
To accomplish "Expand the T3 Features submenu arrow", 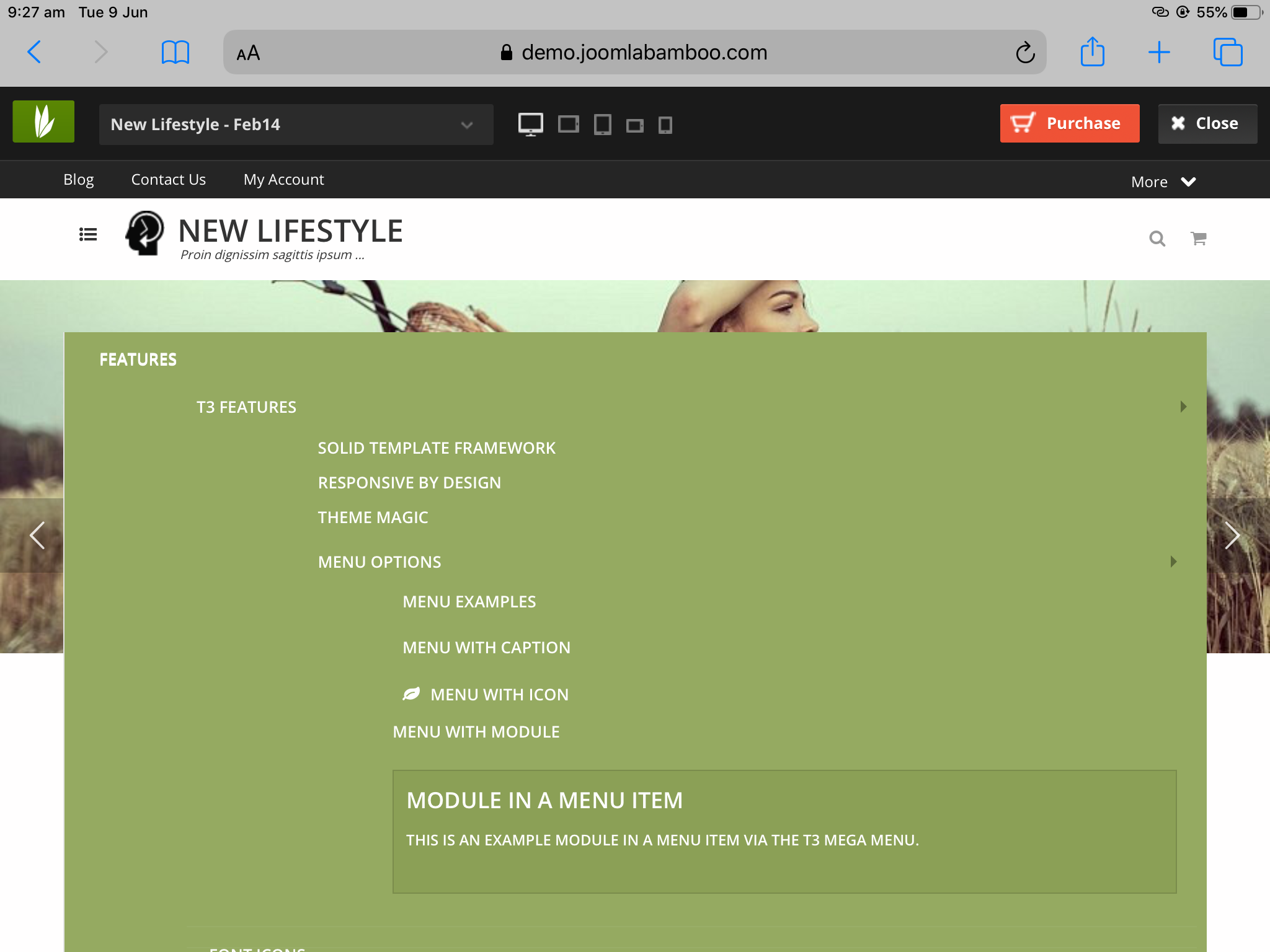I will coord(1183,407).
